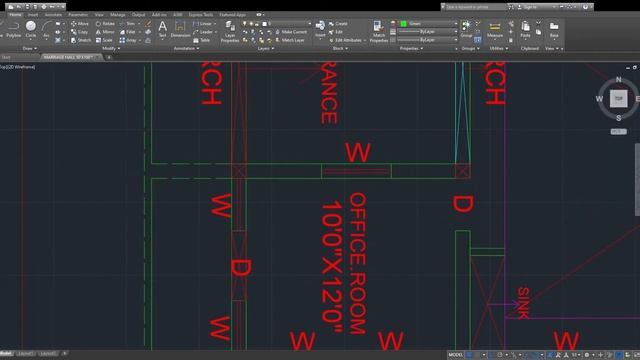
Task: Activate the Fillet tool
Action: (127, 32)
